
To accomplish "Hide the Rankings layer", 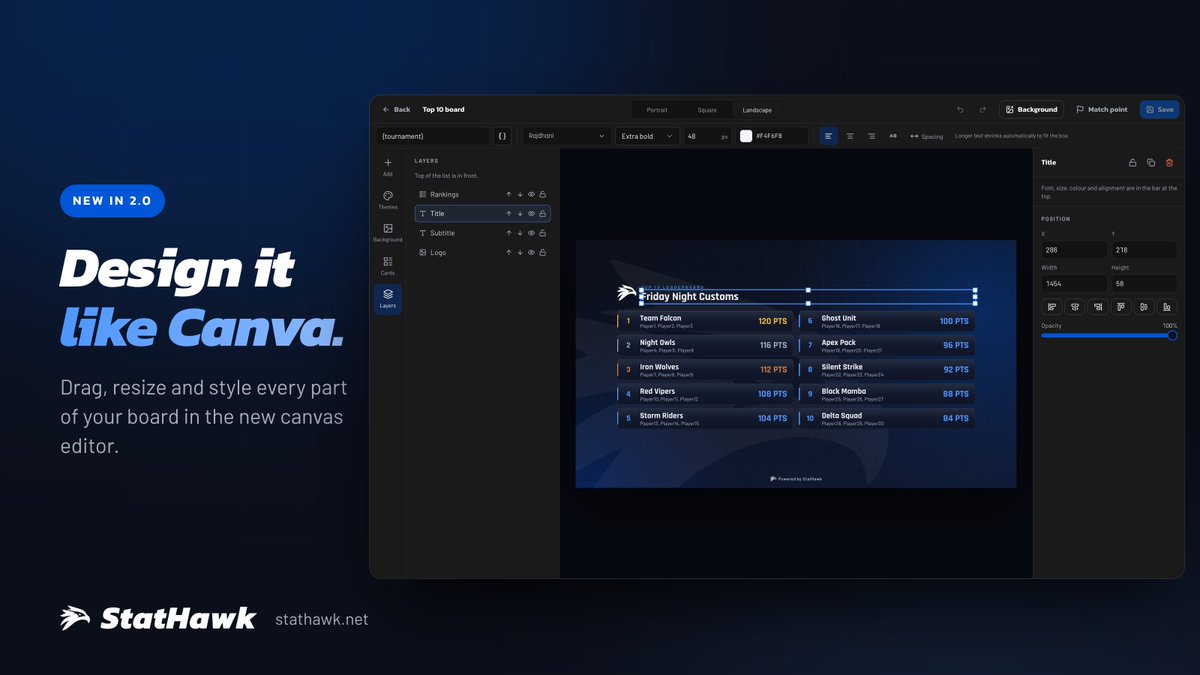I will coord(532,194).
